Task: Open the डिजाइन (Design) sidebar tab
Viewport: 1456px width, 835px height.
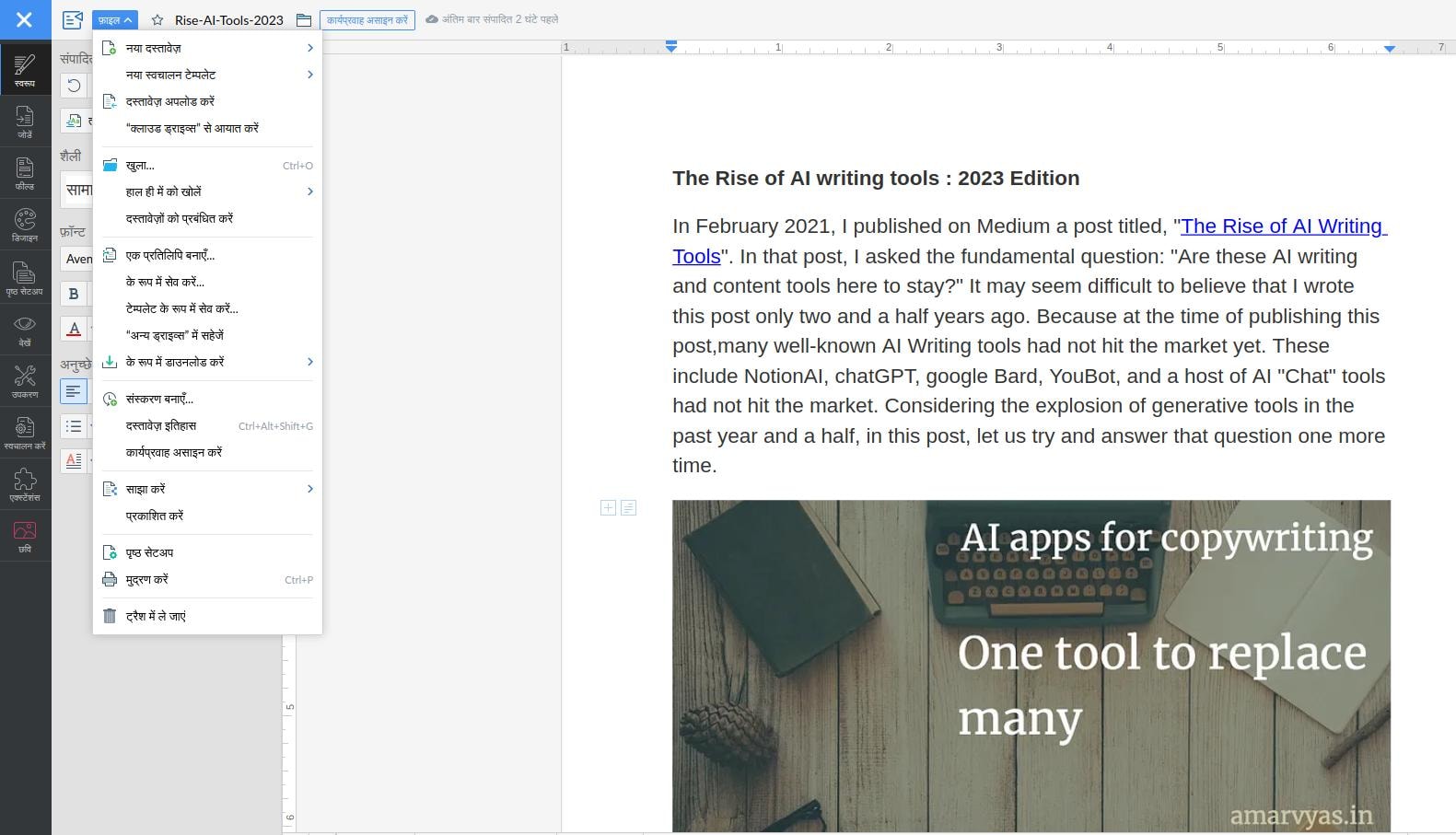Action: (25, 226)
